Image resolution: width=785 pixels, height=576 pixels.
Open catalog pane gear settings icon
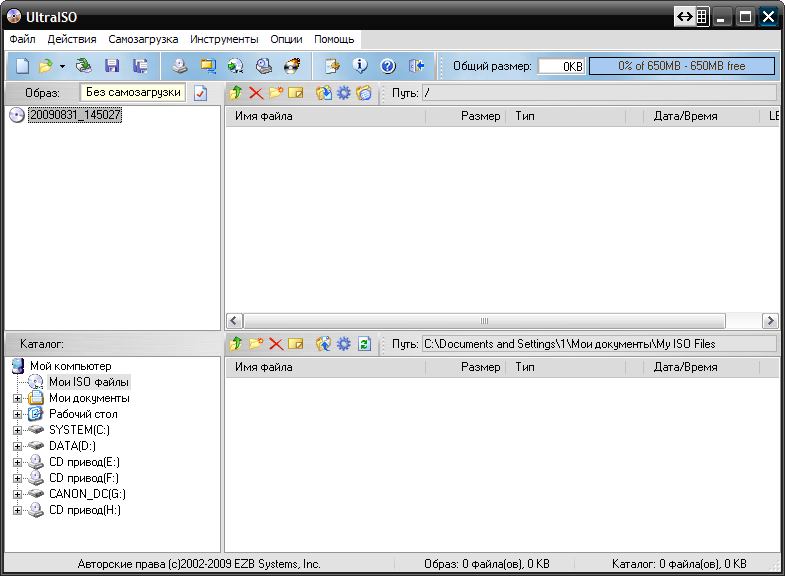pyautogui.click(x=343, y=344)
